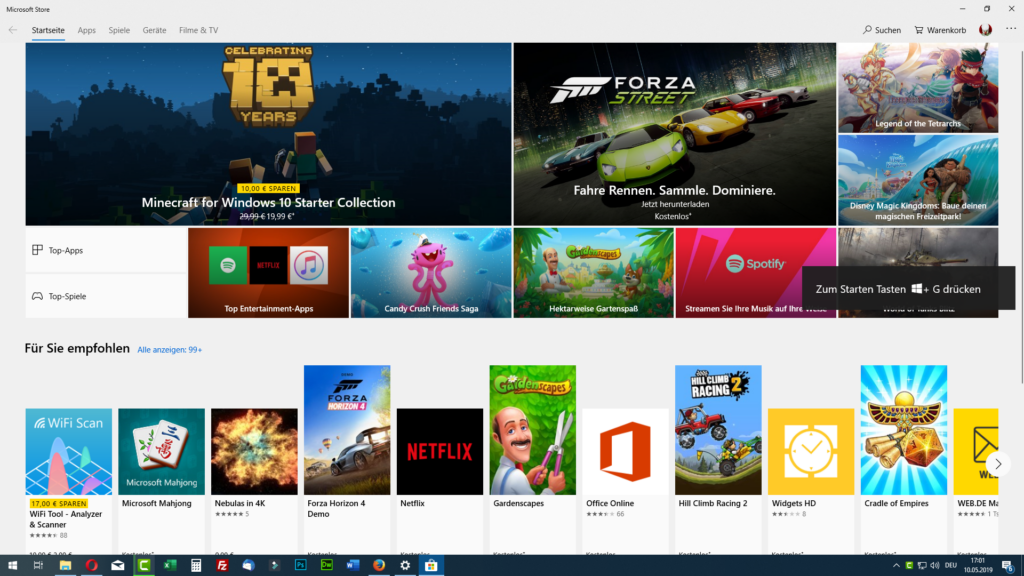Click the Für Sie empfohlen heading

pyautogui.click(x=77, y=349)
